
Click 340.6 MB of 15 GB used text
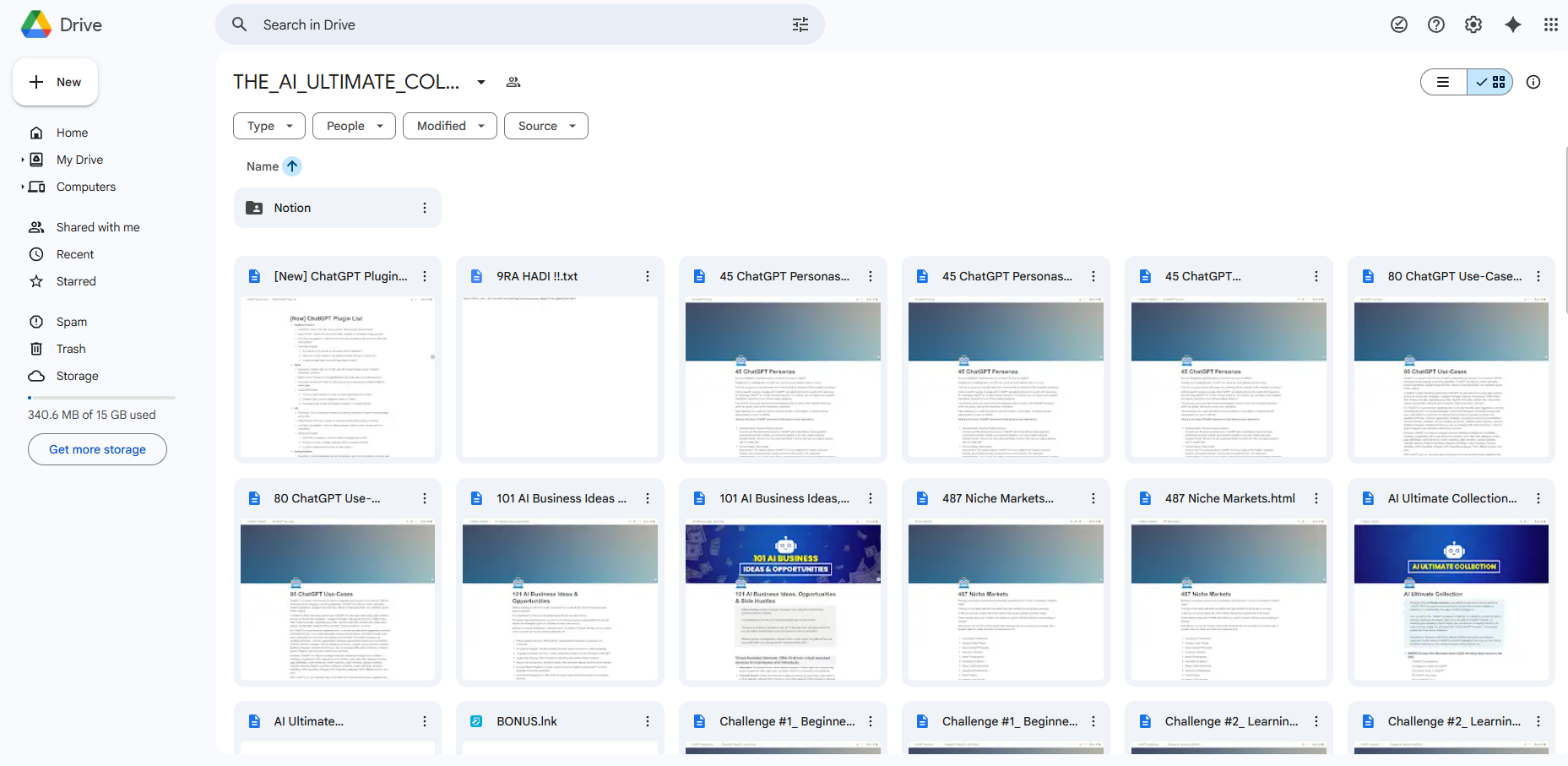92,415
